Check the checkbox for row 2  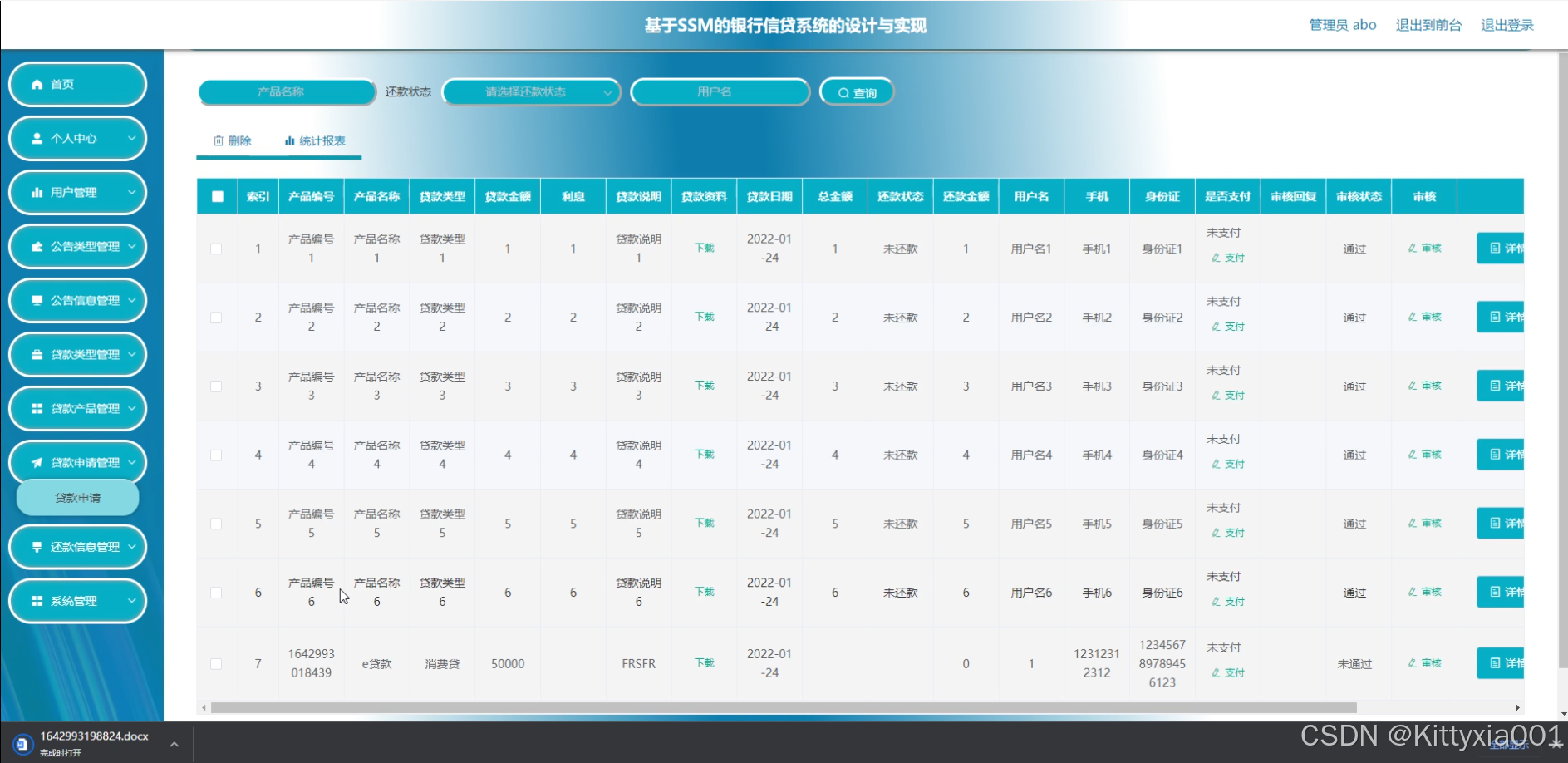216,318
